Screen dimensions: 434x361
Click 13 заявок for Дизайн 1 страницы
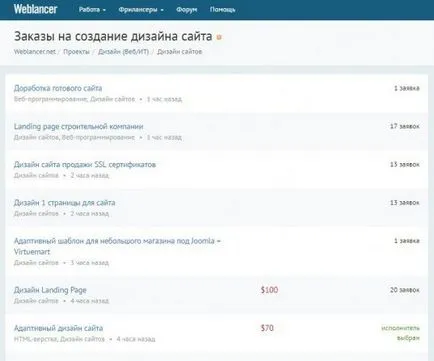point(405,203)
